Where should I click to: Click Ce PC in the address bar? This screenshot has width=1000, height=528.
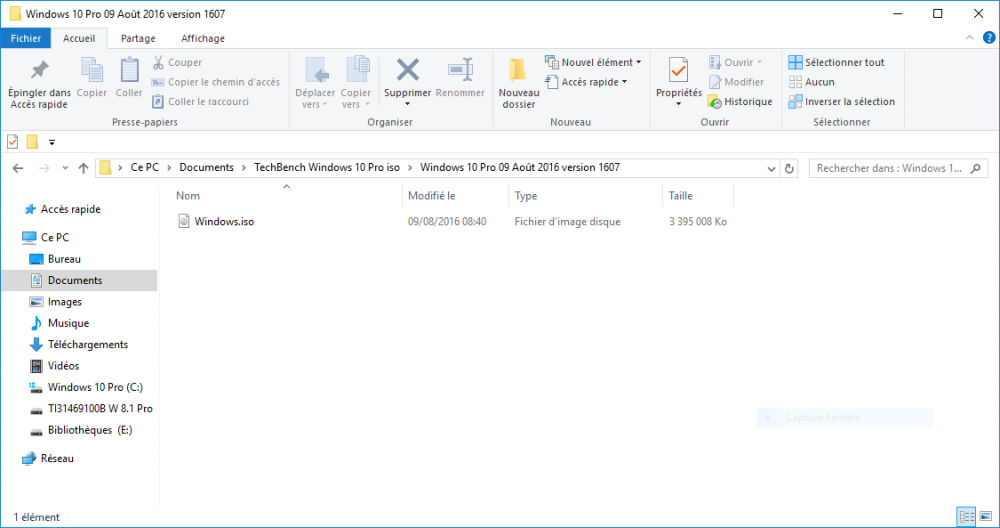click(145, 168)
